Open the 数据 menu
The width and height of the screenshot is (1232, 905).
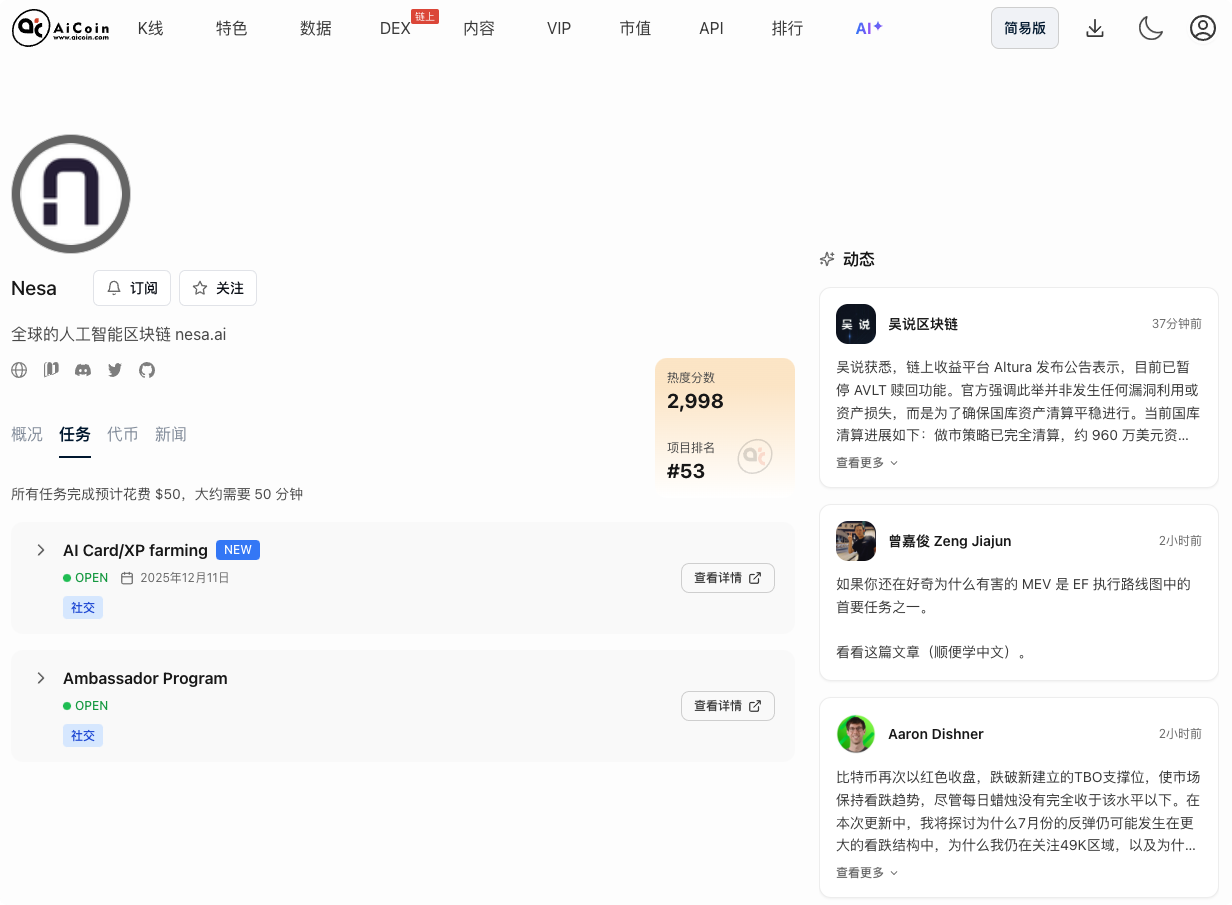pos(316,28)
